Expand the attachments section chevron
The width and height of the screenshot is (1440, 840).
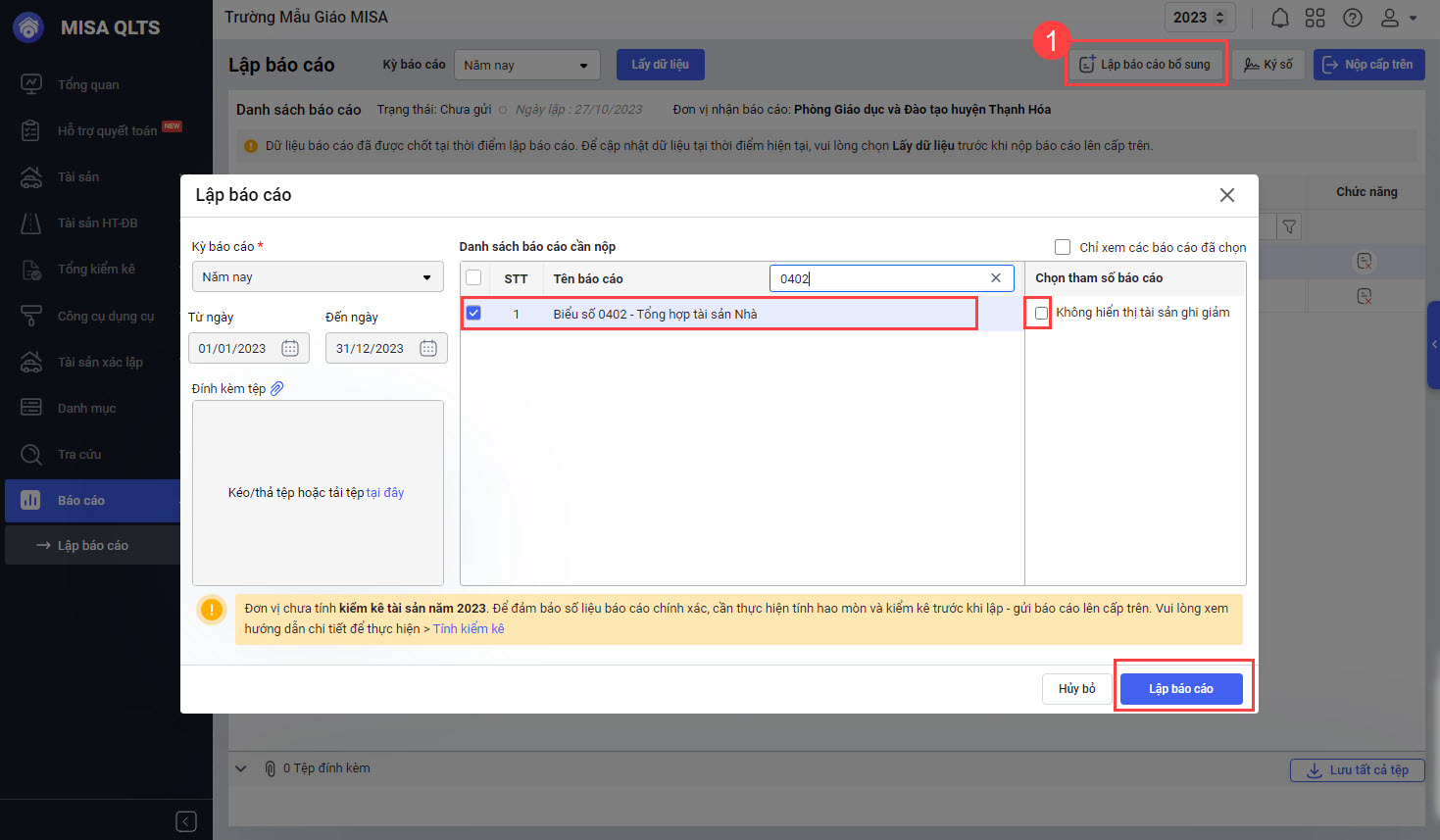pos(241,768)
